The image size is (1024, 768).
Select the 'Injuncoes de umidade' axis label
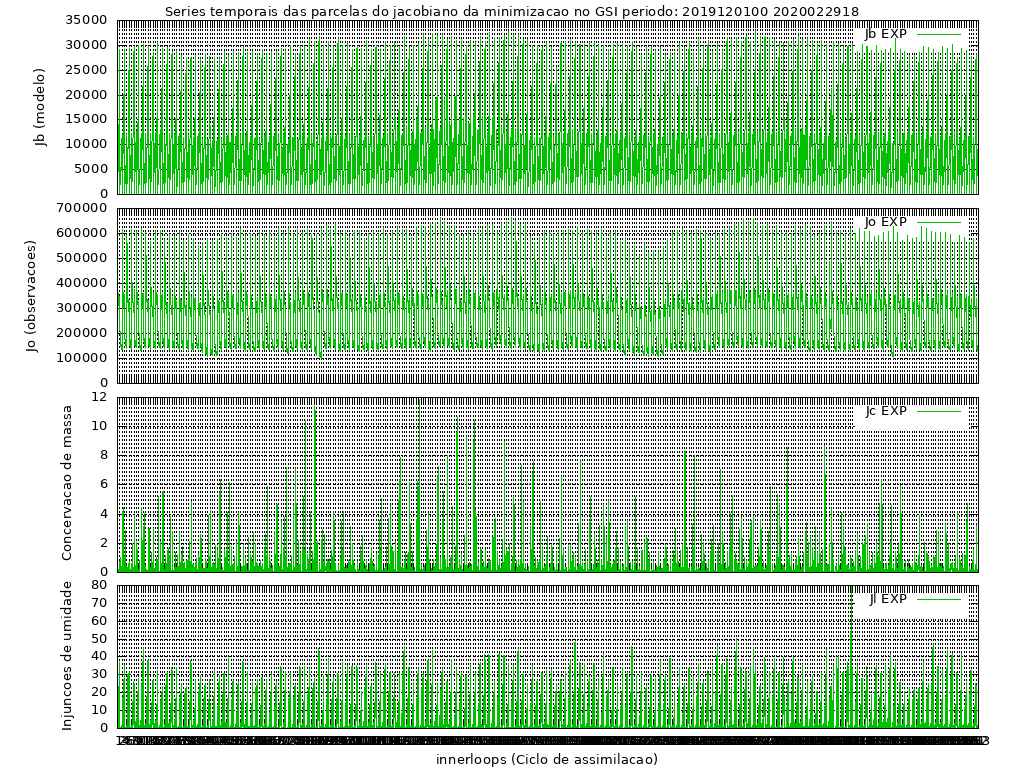click(67, 655)
